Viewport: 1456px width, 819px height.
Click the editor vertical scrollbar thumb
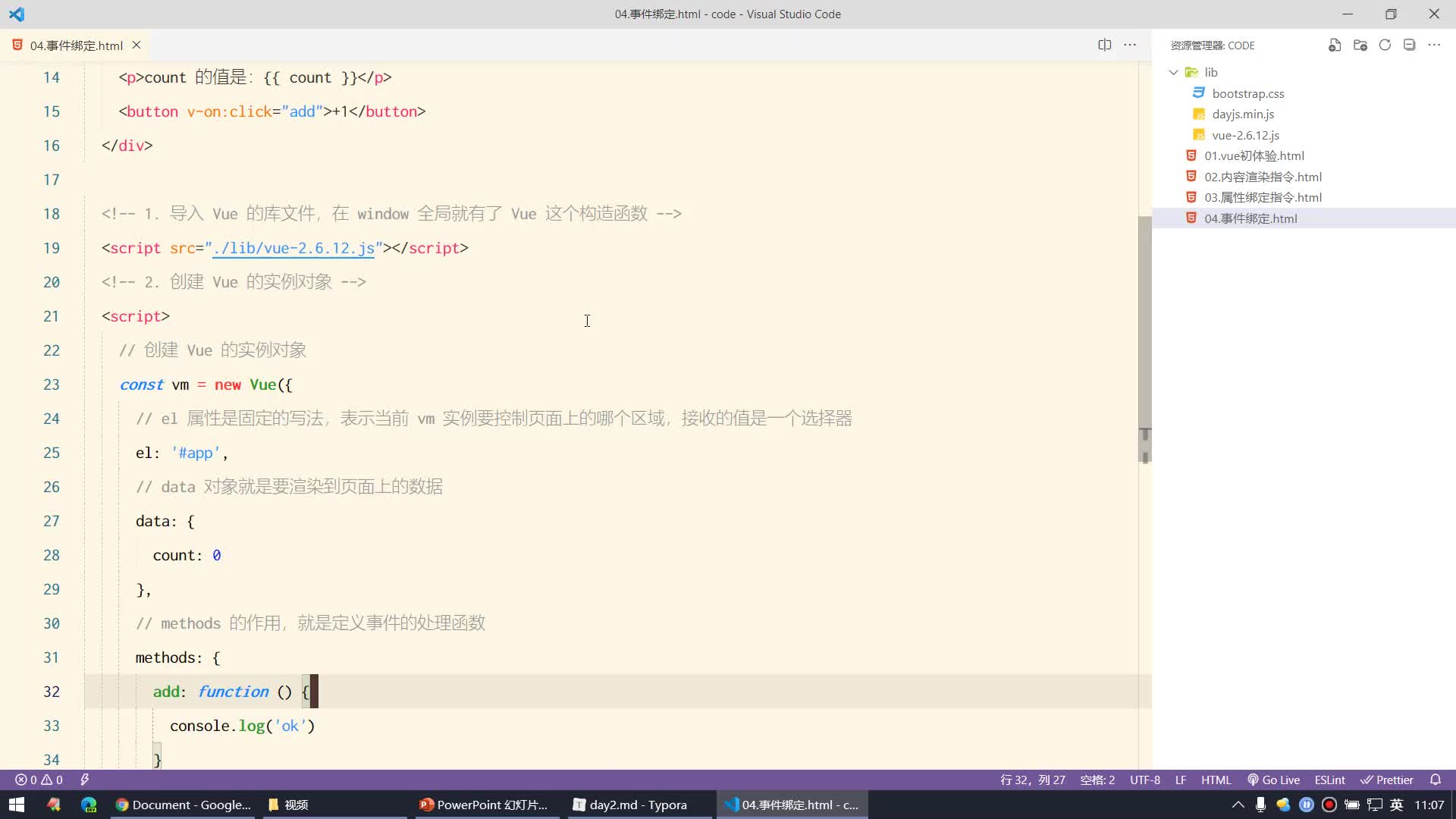(1145, 340)
